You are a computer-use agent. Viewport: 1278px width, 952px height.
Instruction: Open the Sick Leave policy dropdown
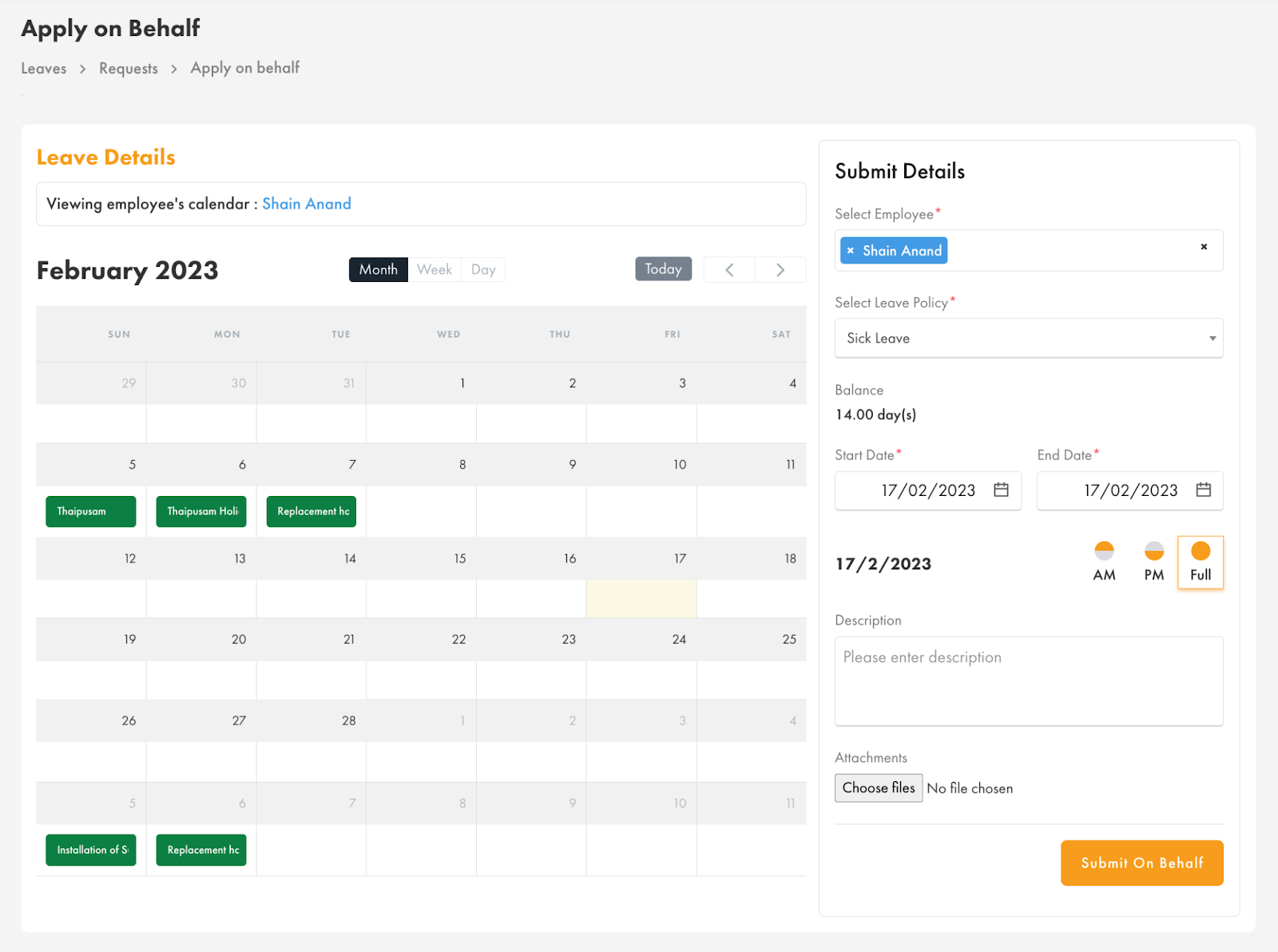(1029, 338)
